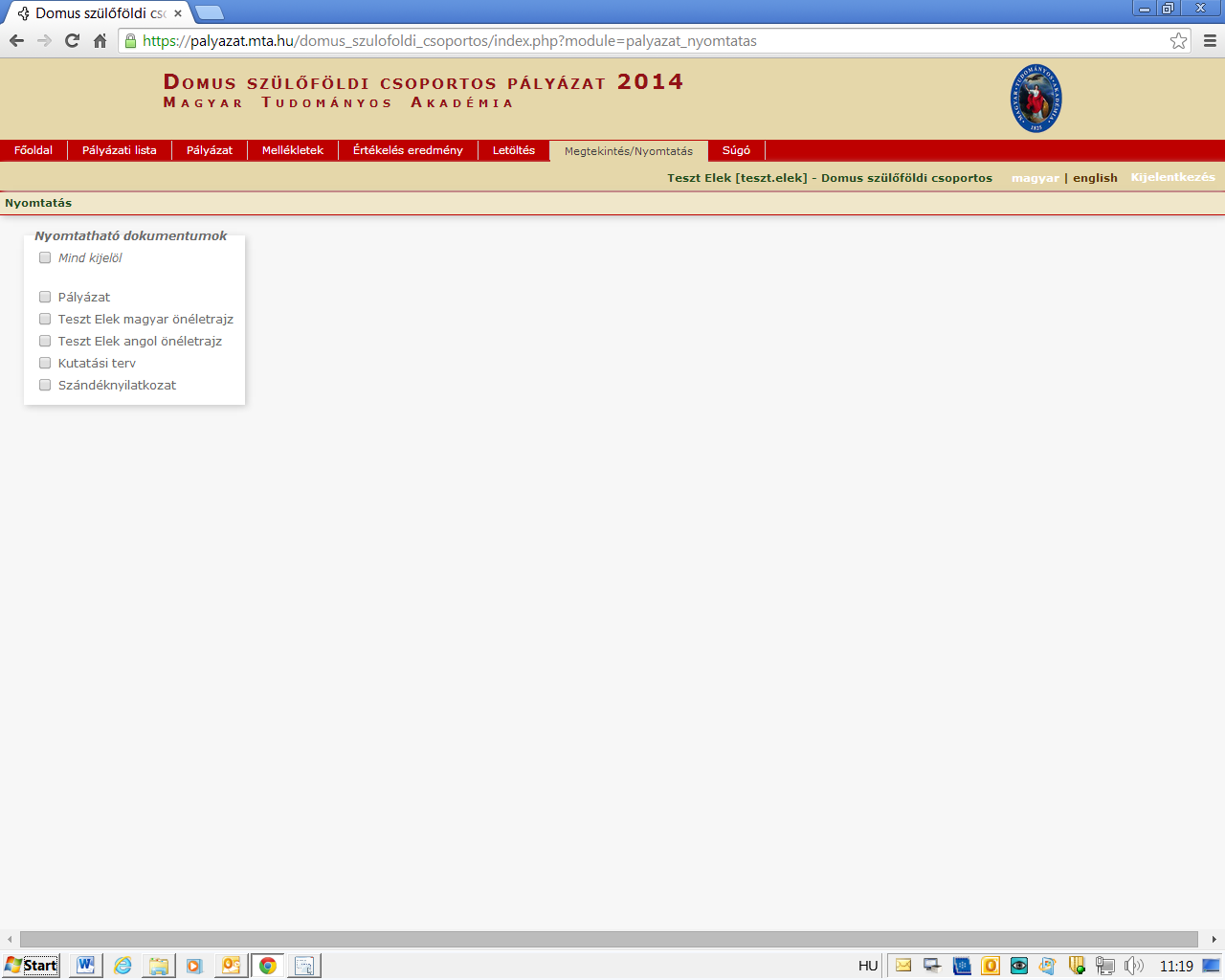This screenshot has width=1225, height=980.
Task: Open the Windows Start button
Action: pos(31,965)
